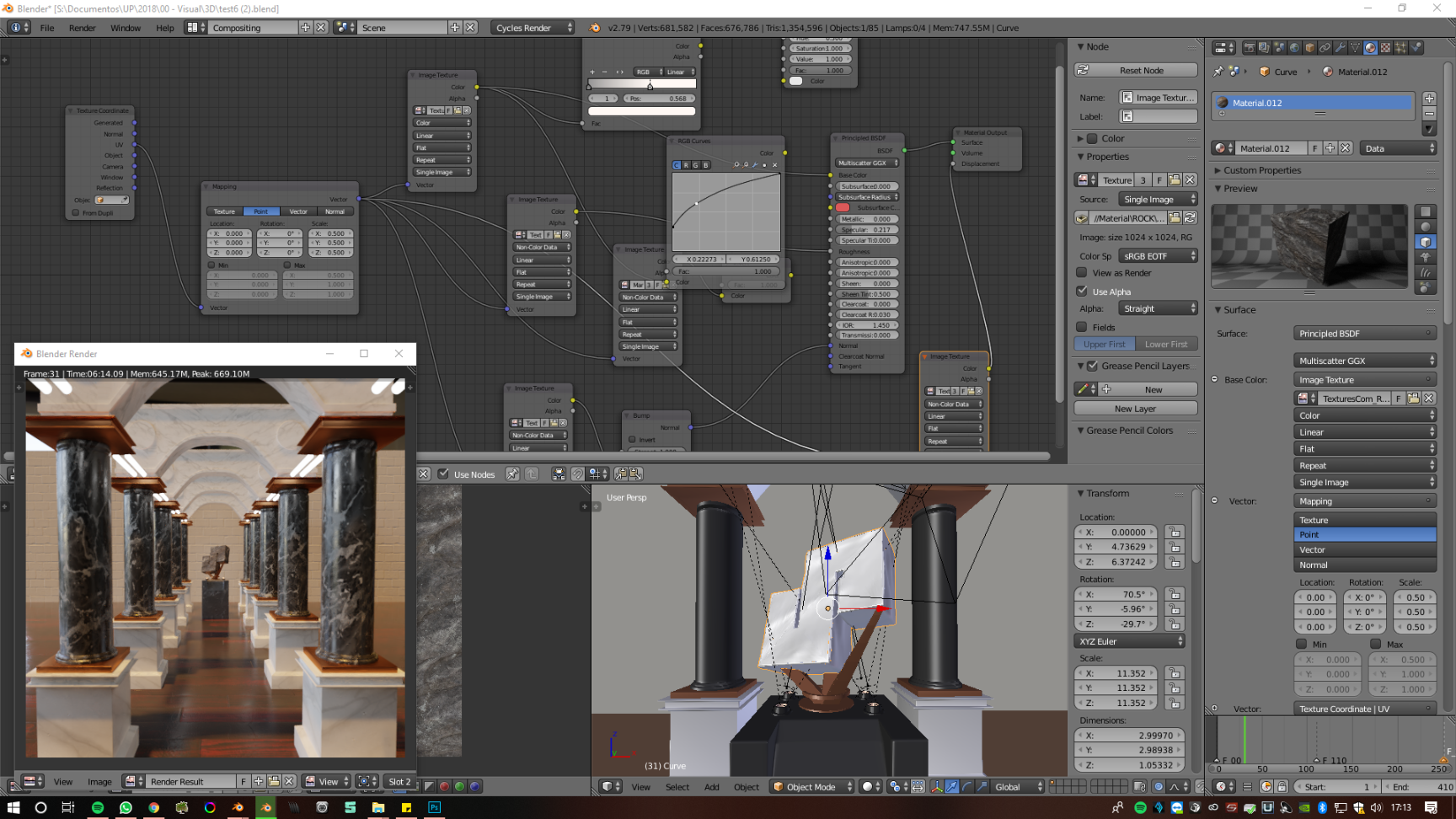Open Global orientation dropdown
The image size is (1456, 819).
1019,787
